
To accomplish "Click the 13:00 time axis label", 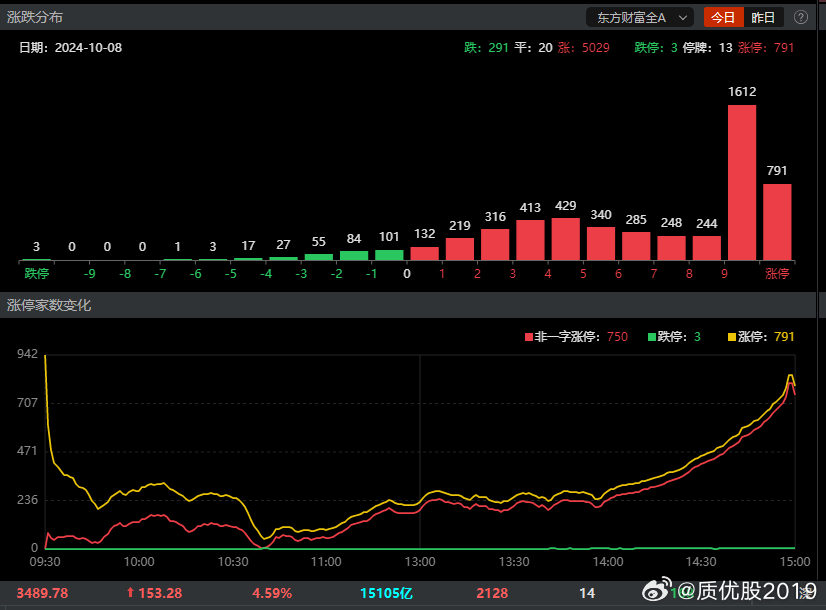I will 420,562.
